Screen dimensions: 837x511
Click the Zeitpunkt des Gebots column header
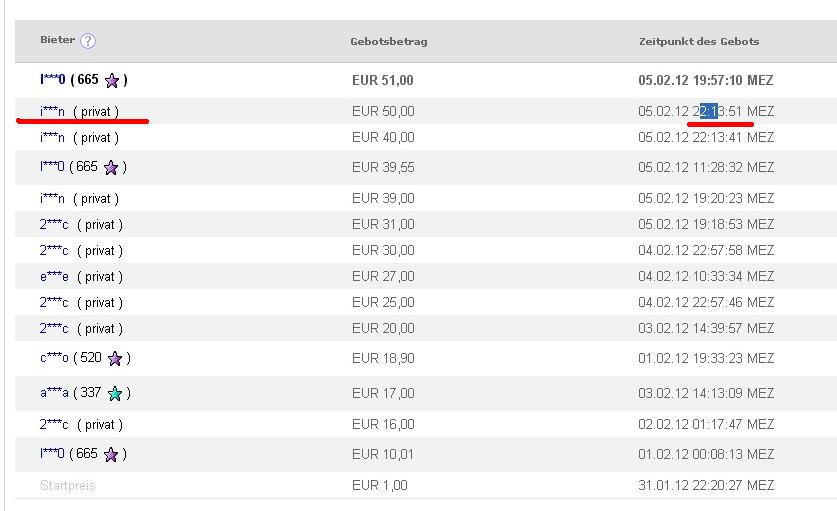pos(699,41)
